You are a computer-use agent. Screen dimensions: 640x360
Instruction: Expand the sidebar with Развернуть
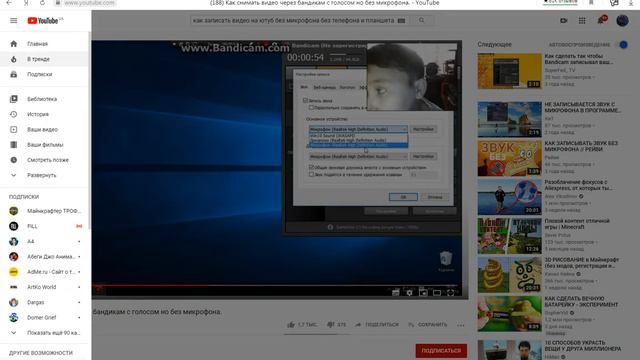coord(44,175)
